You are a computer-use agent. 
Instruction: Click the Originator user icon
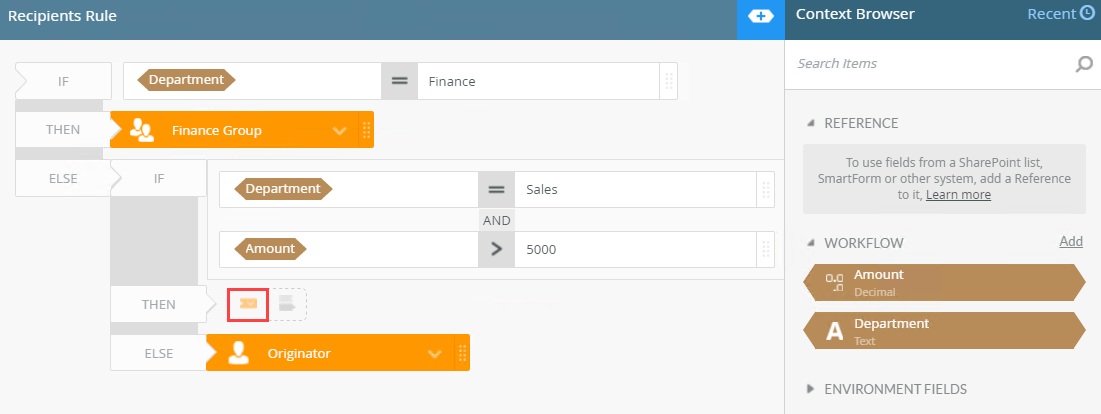238,353
